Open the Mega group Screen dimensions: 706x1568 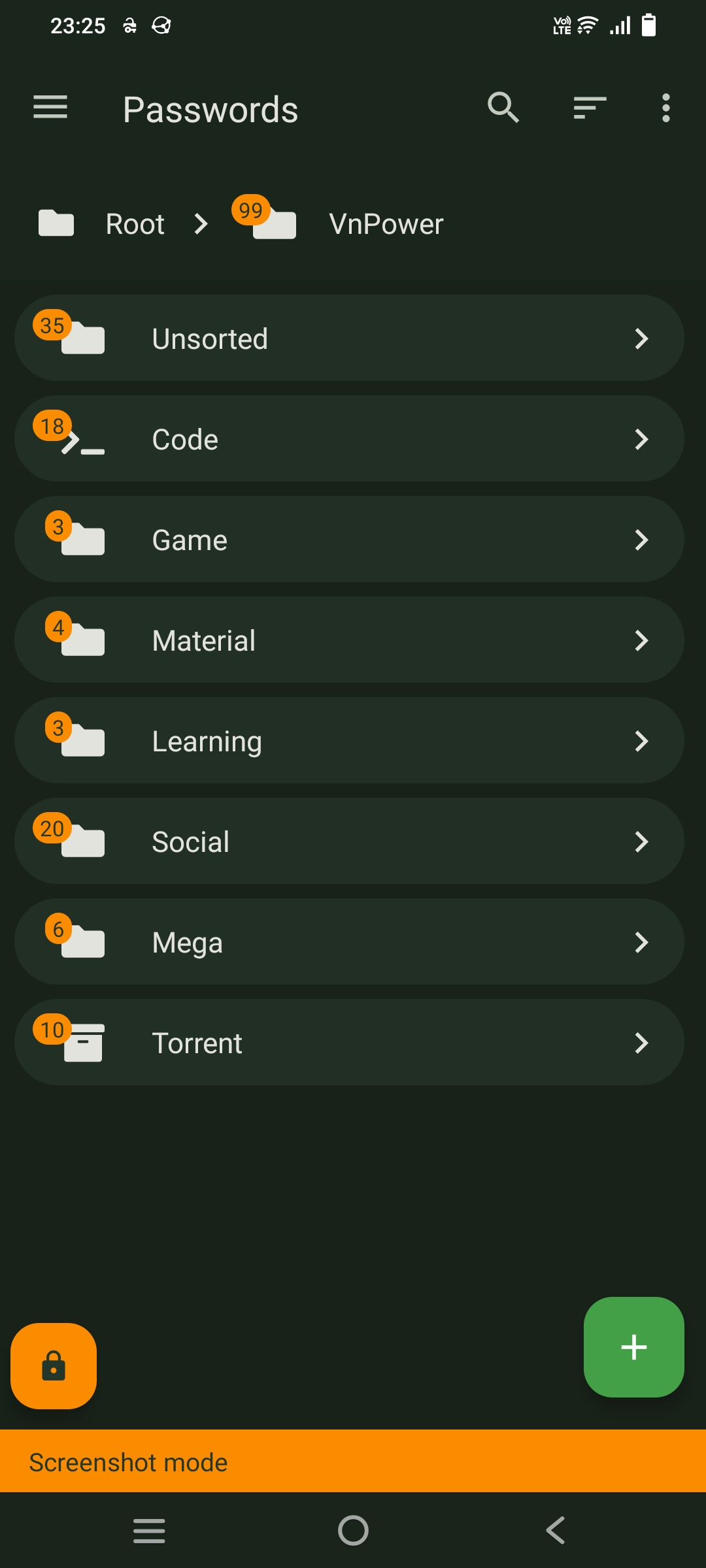pyautogui.click(x=349, y=942)
